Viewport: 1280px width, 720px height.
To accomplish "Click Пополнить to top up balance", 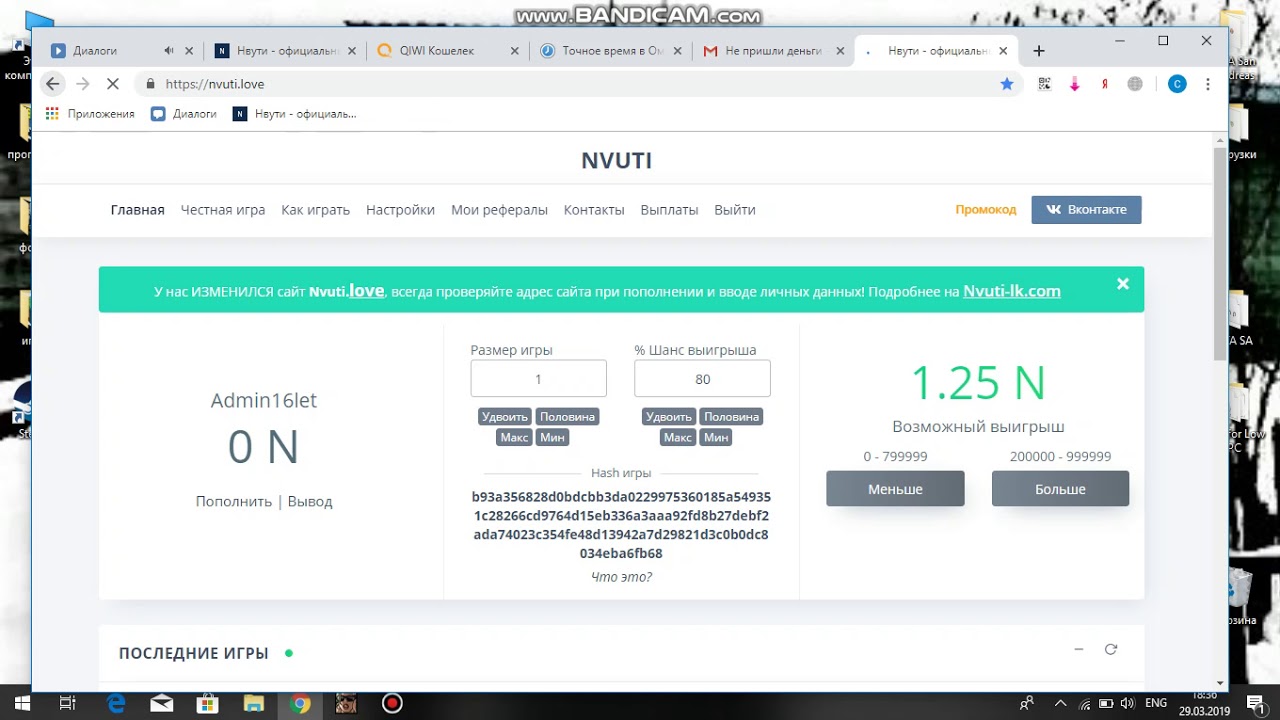I will click(234, 501).
